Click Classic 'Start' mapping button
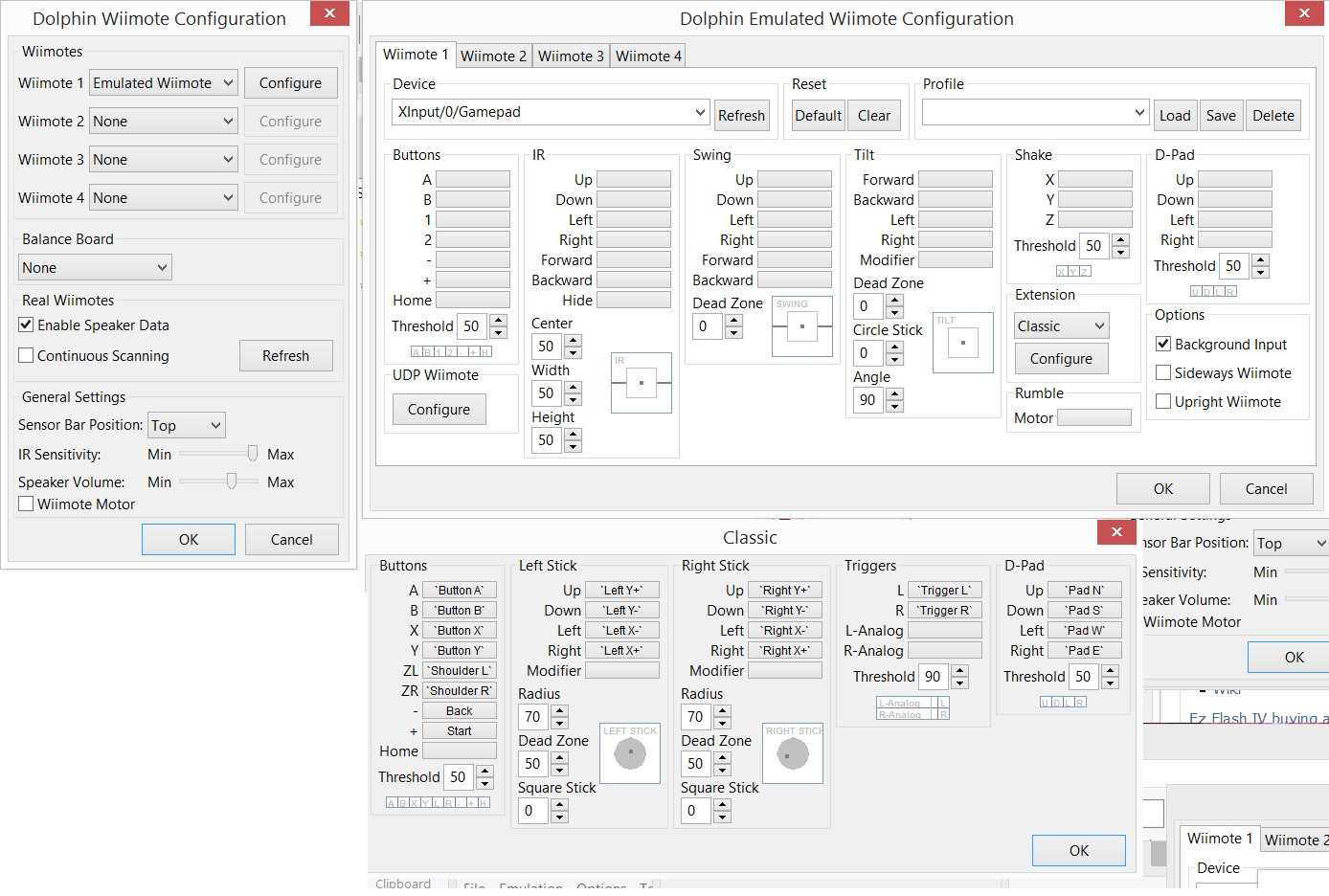The image size is (1329, 896). coord(460,730)
